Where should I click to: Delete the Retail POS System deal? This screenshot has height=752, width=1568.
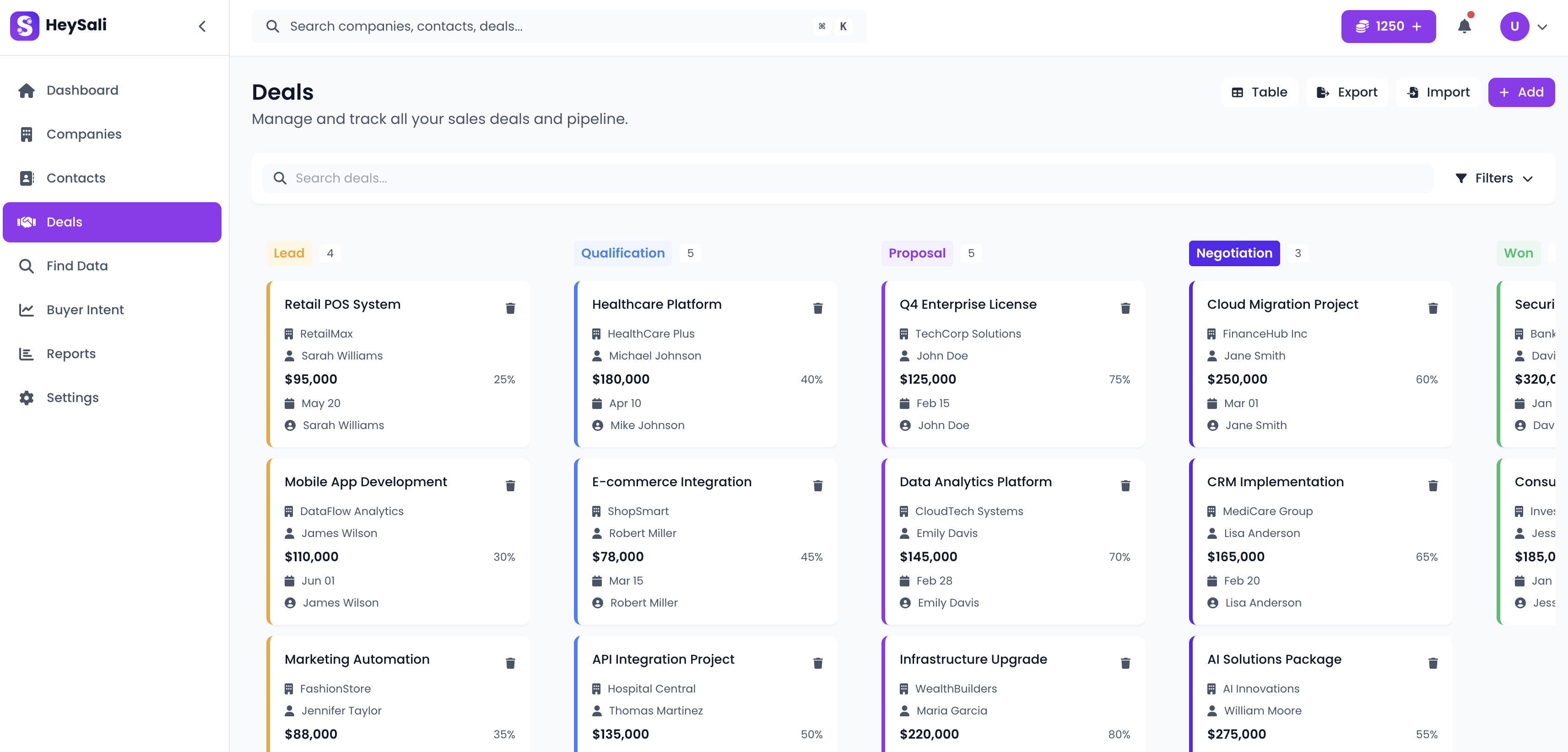click(x=511, y=308)
